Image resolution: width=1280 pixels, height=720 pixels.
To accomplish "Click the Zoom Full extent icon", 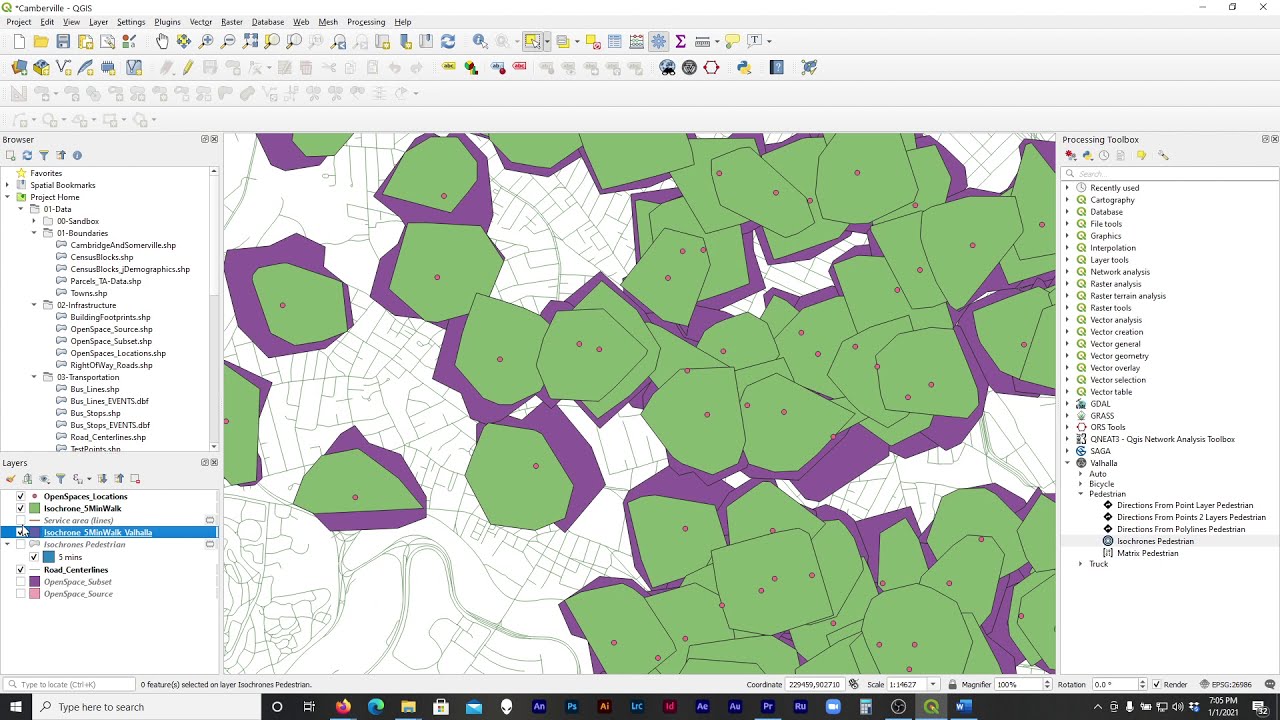I will tap(250, 41).
